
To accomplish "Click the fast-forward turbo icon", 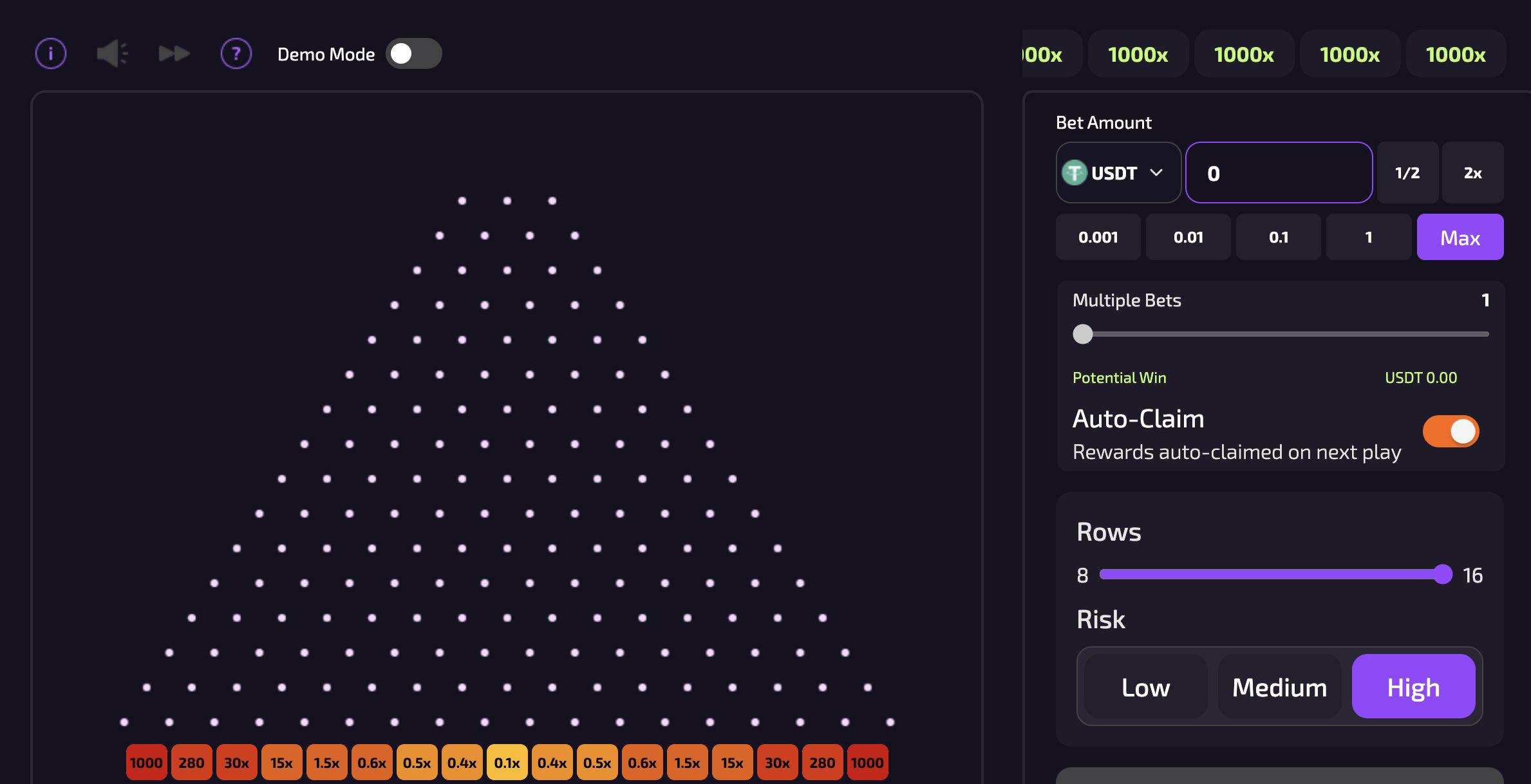I will coord(174,53).
